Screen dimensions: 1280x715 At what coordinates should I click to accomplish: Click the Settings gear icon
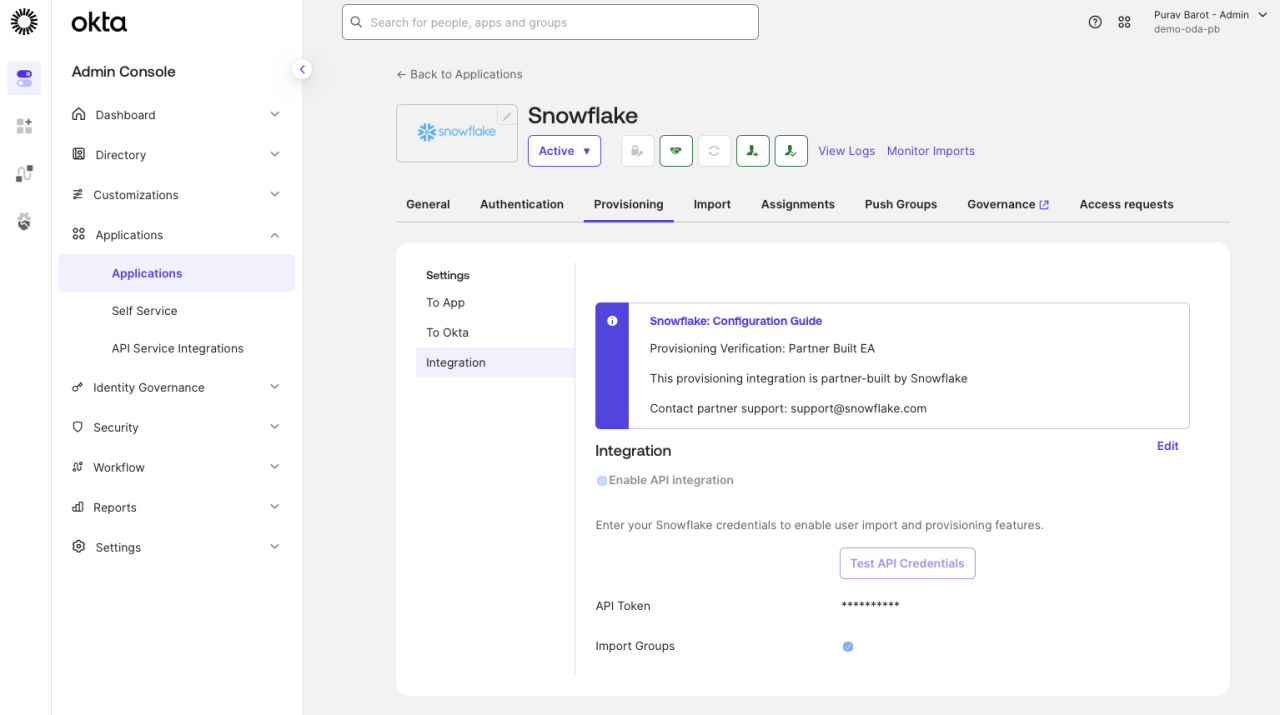[x=79, y=547]
